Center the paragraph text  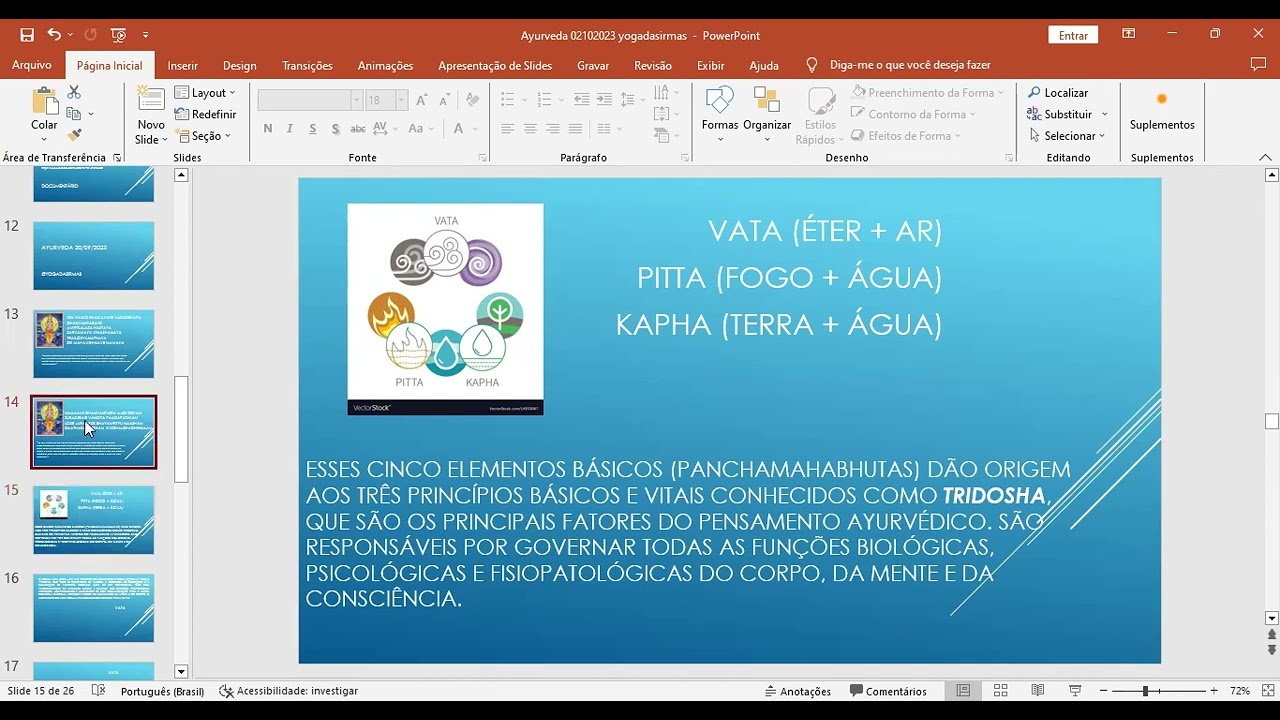pos(530,129)
